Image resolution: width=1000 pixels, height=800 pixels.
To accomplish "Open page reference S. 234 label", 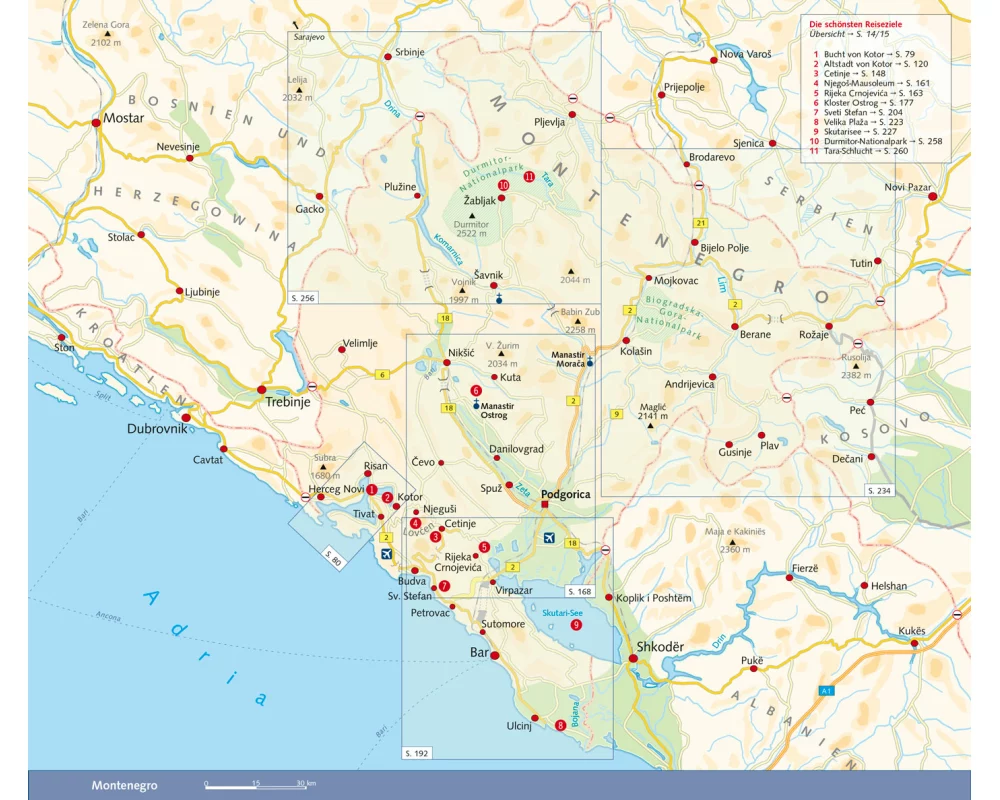I will 878,490.
